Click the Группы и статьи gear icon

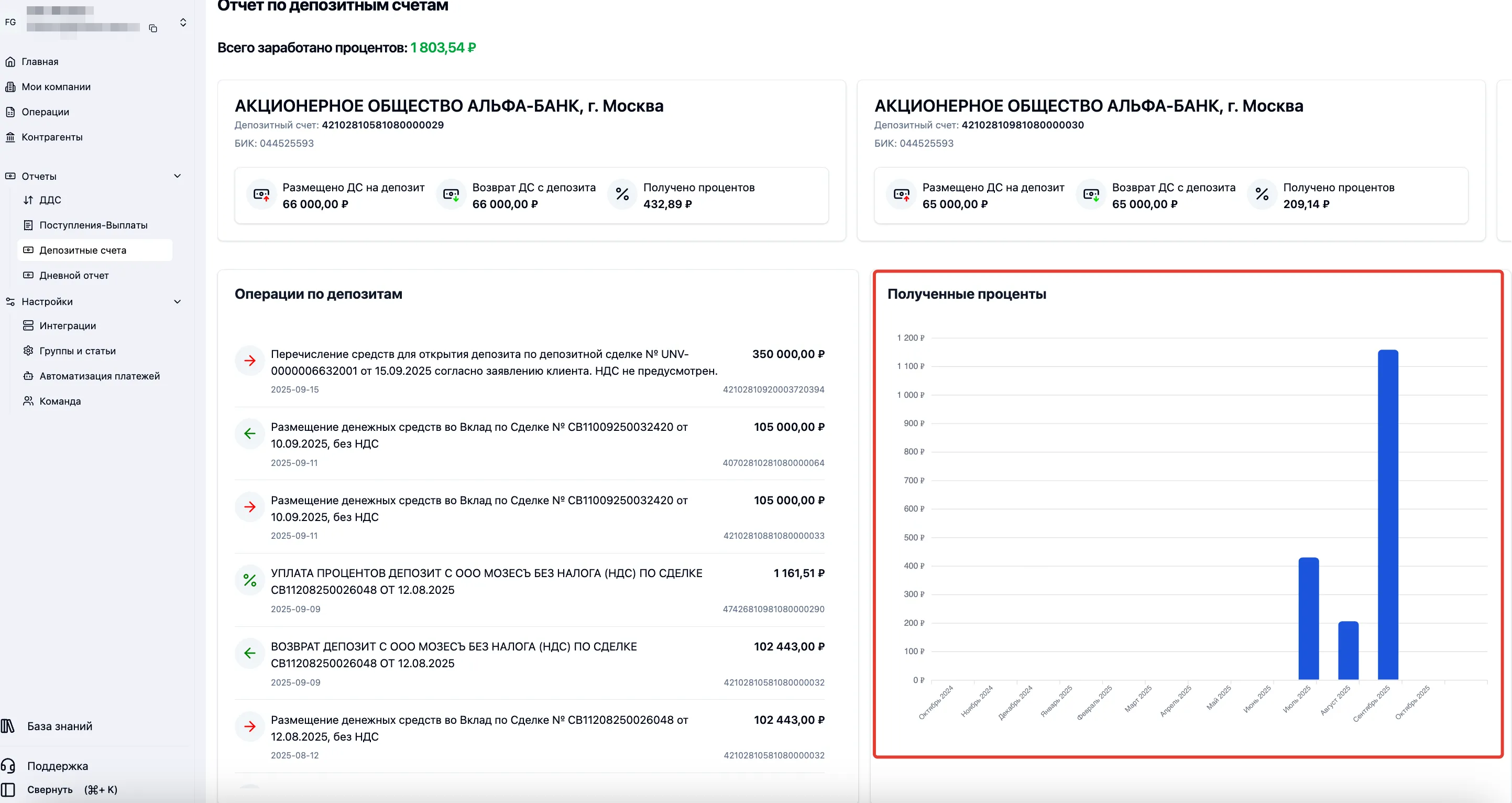tap(28, 351)
